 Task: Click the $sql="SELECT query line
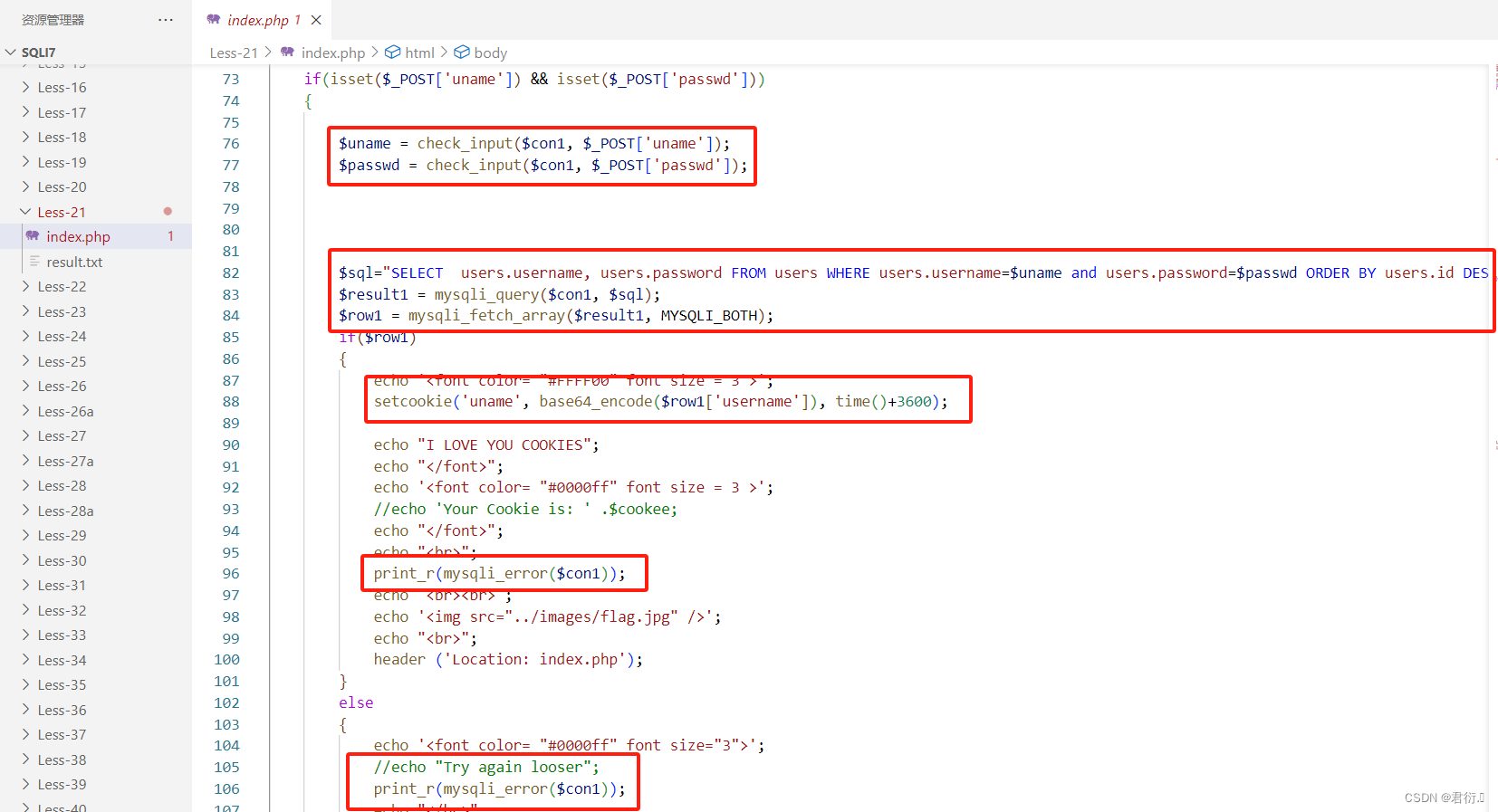[913, 272]
